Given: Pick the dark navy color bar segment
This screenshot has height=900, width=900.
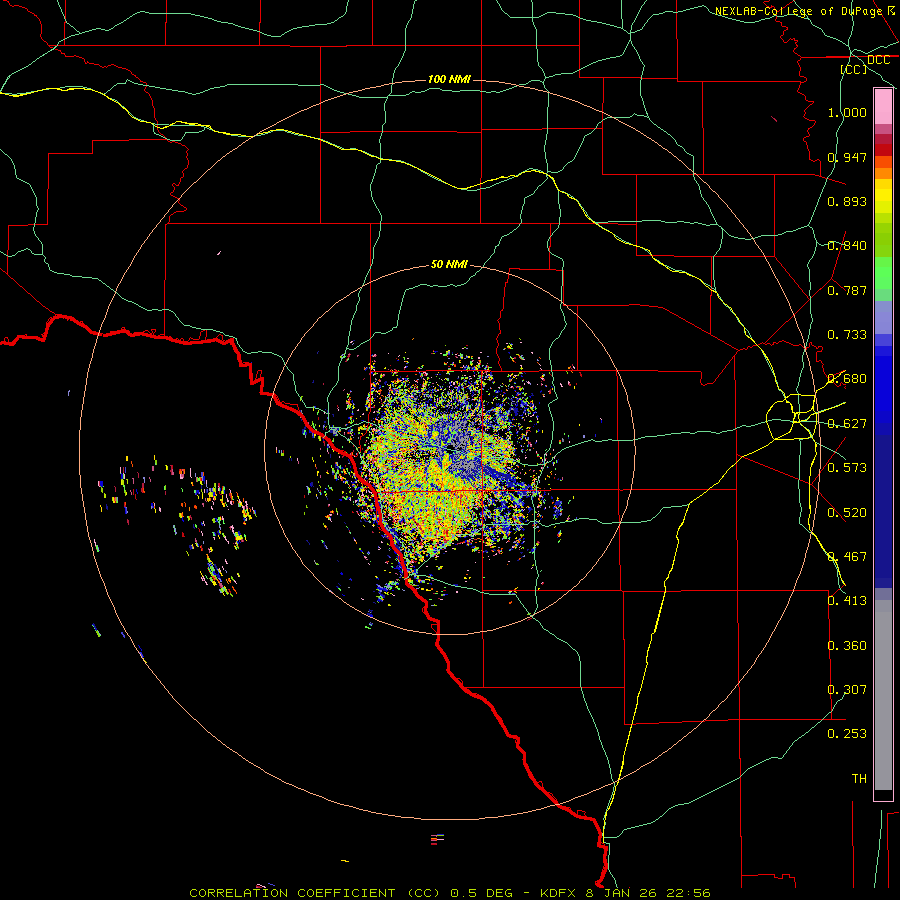Looking at the screenshot, I should tap(883, 505).
